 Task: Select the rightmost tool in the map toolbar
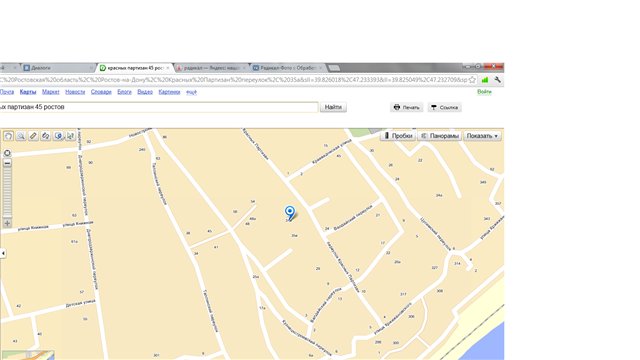[x=71, y=136]
